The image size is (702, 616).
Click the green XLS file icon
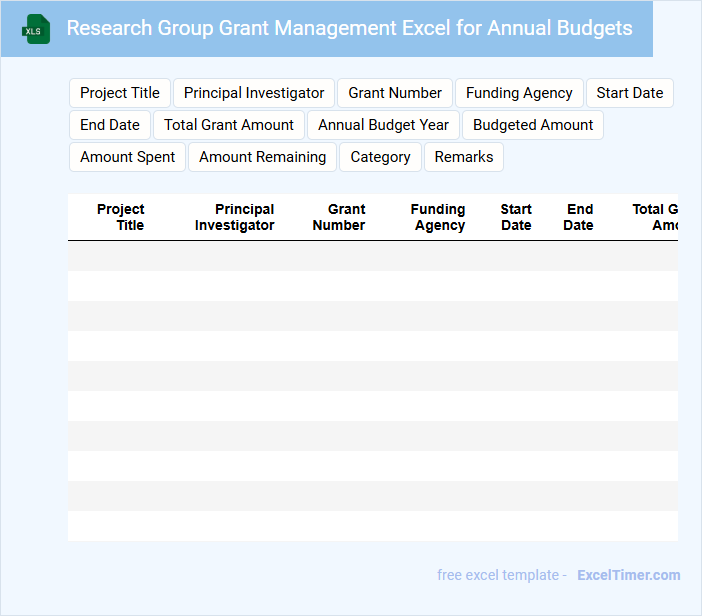(37, 29)
